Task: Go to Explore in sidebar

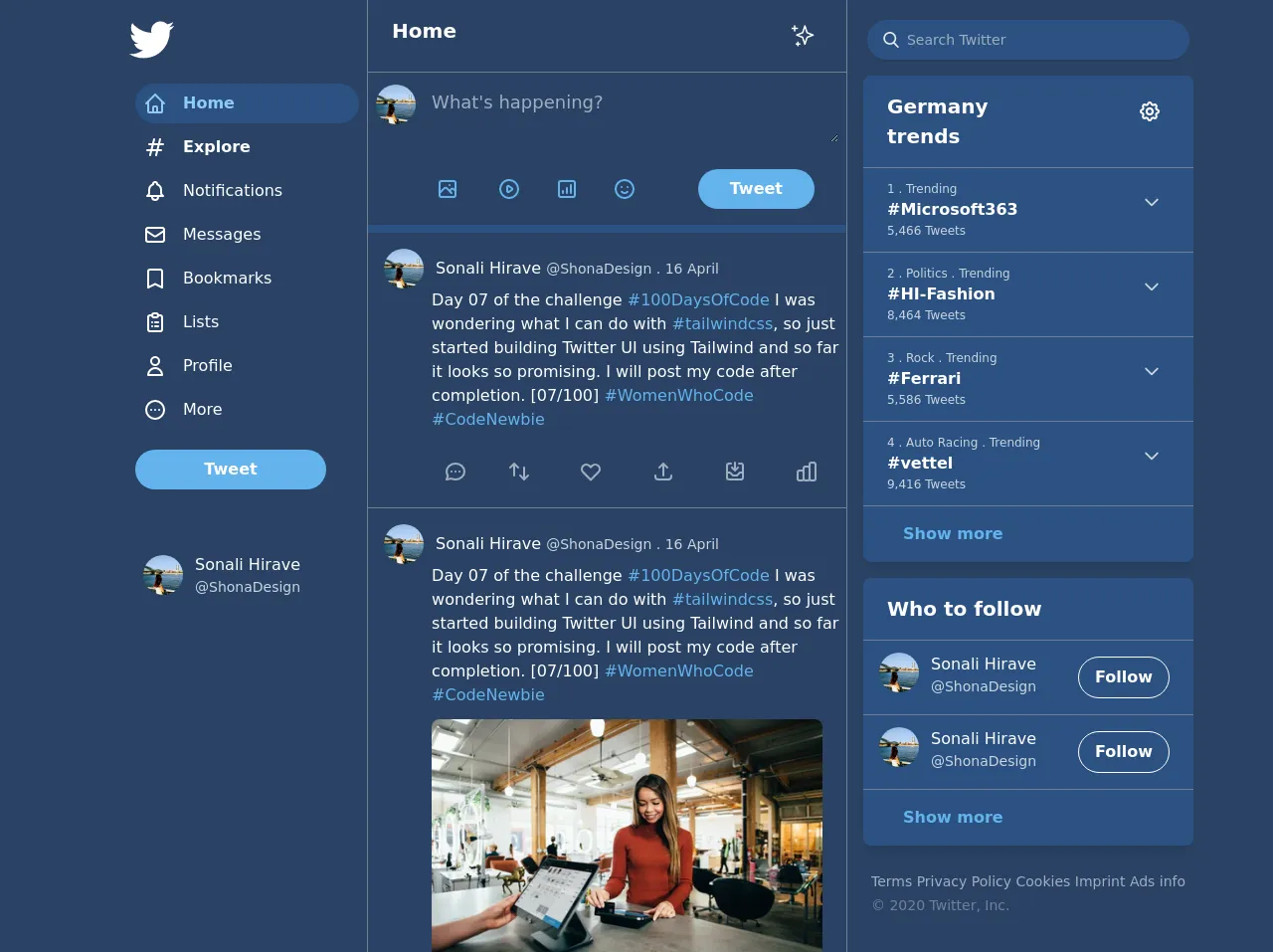Action: (x=216, y=147)
